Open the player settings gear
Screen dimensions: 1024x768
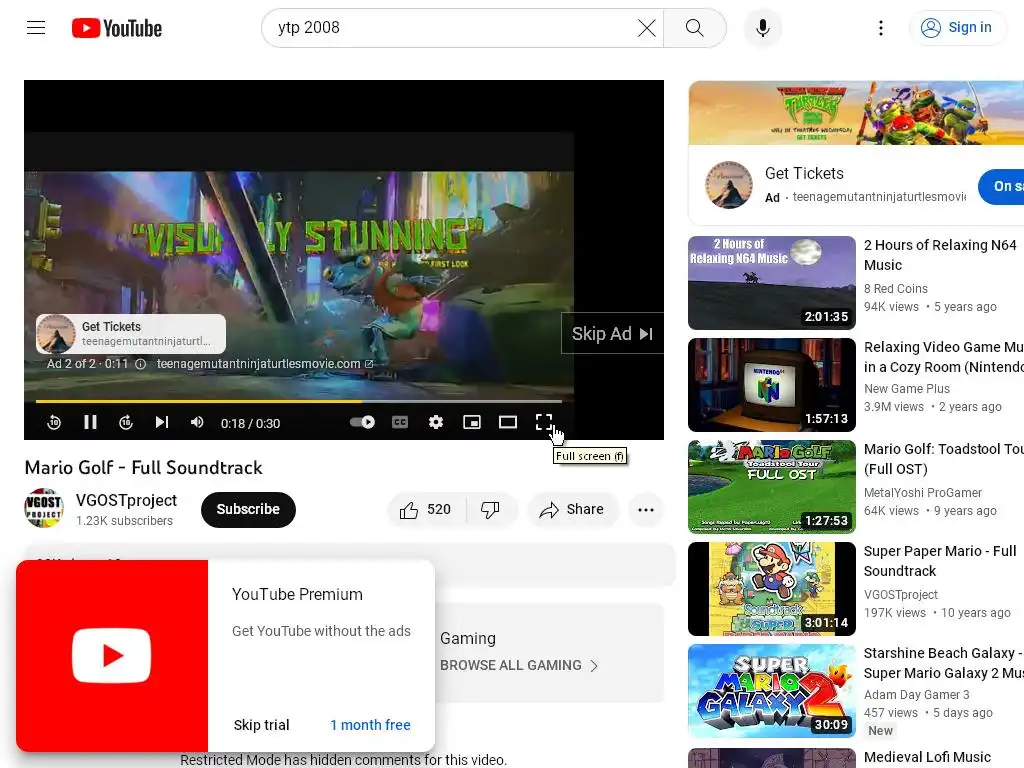click(436, 423)
